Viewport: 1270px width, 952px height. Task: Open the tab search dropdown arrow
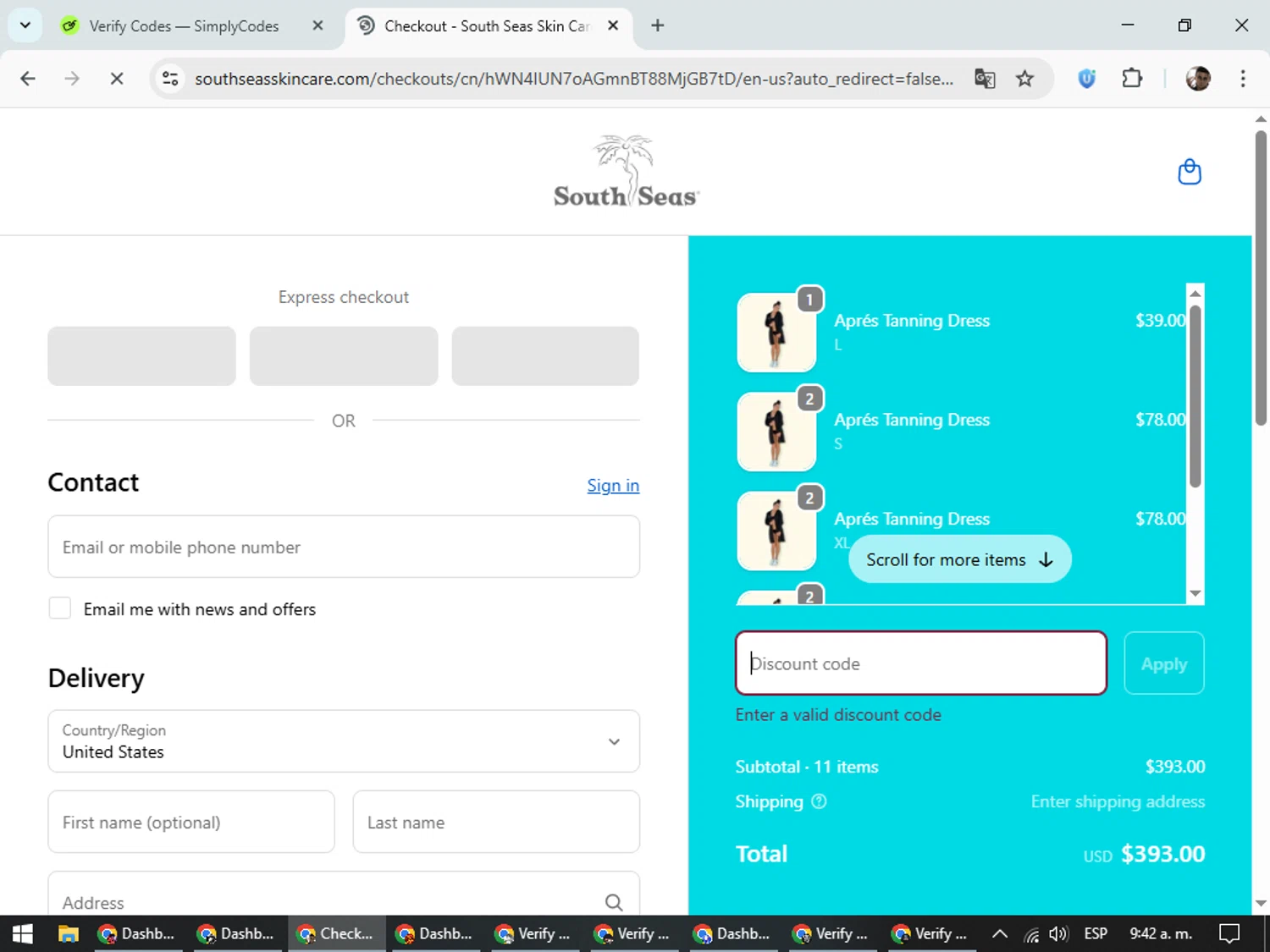point(25,25)
